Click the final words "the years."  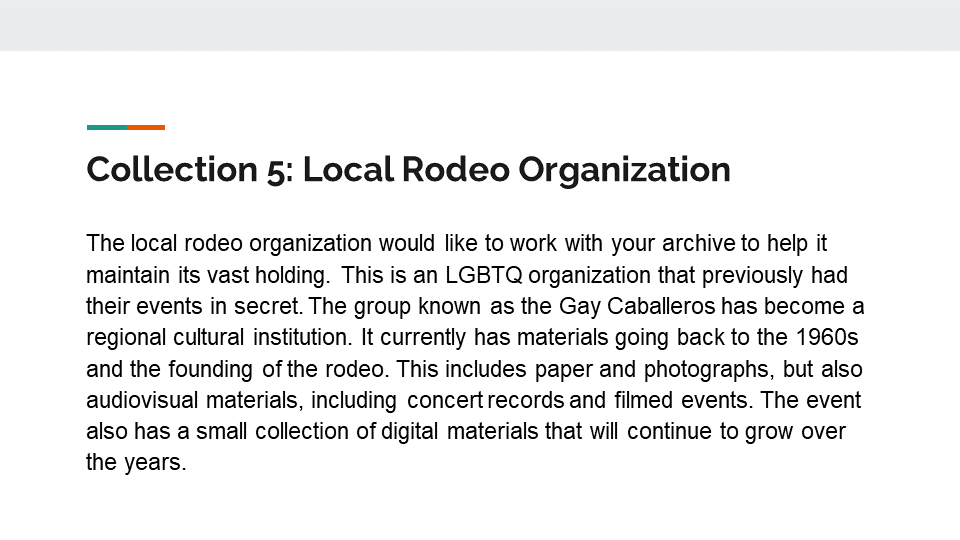click(x=136, y=464)
